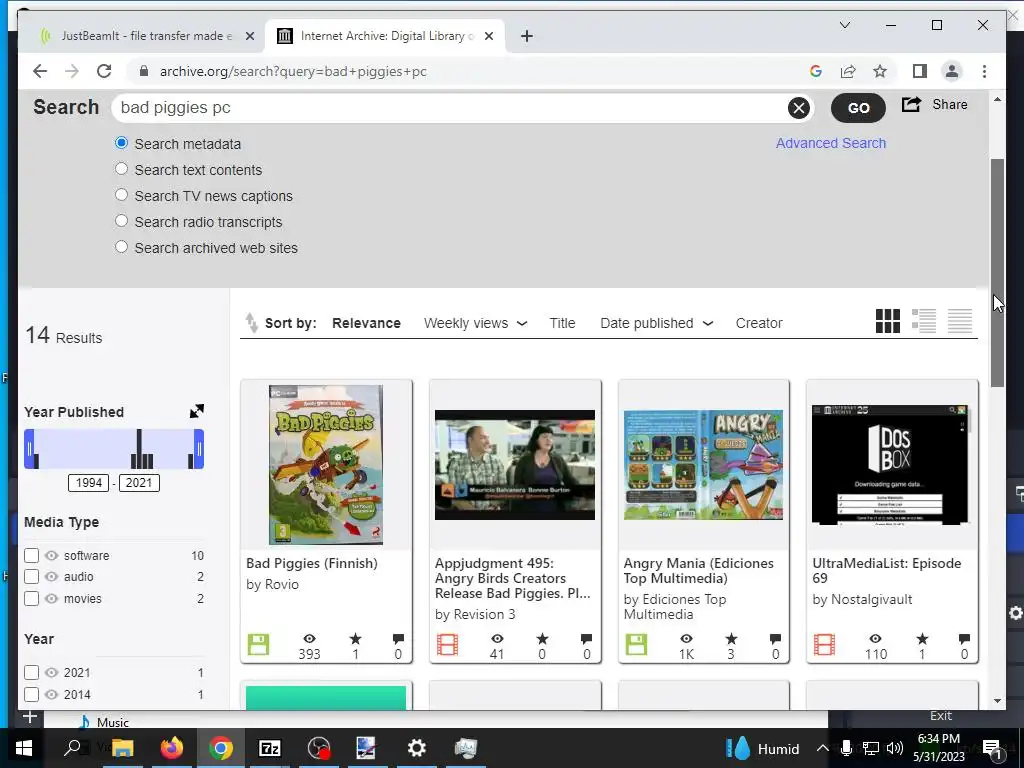
Task: Click left handle of year range slider
Action: point(29,449)
